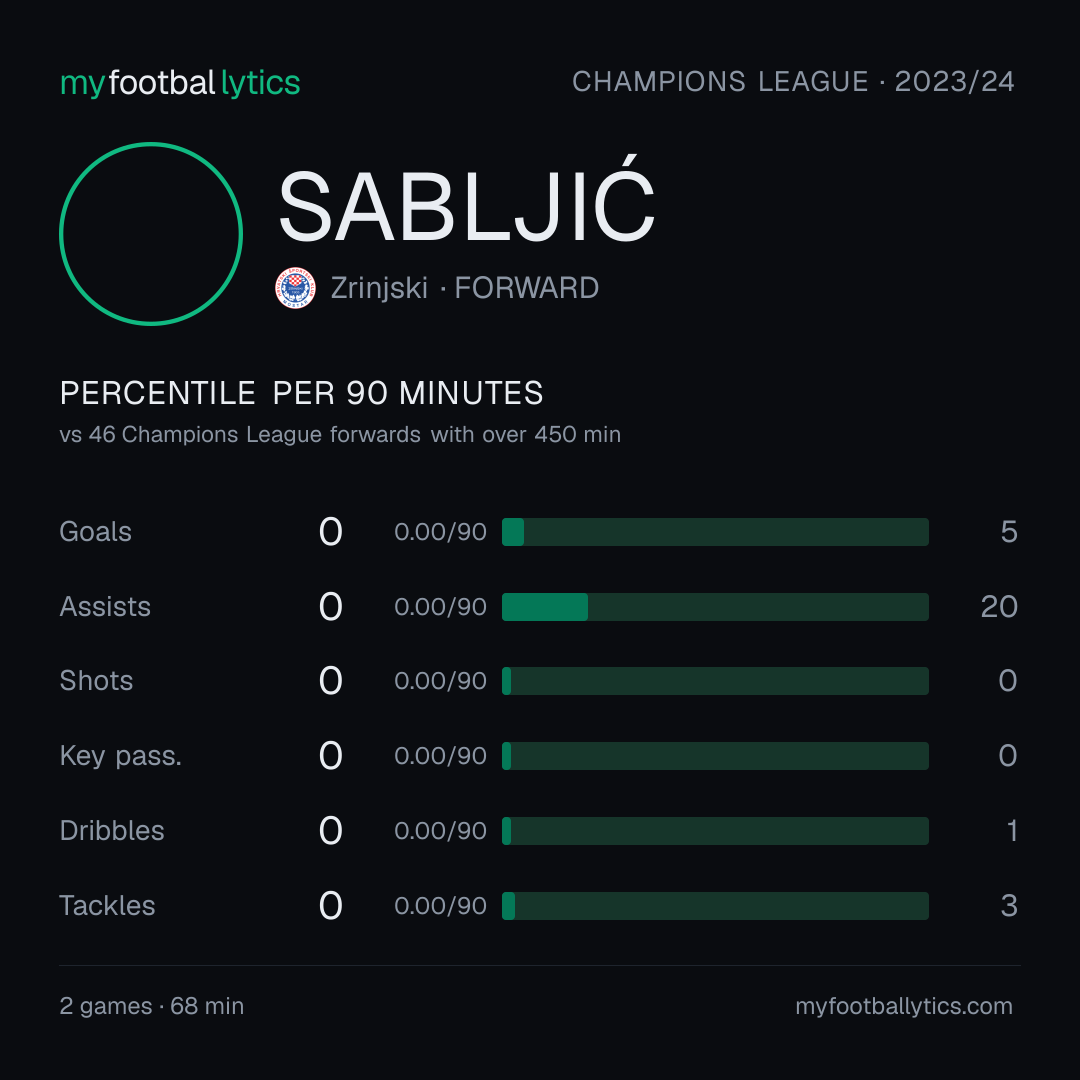This screenshot has height=1080, width=1080.
Task: Click the 2 games 68 min footer text
Action: 152,1006
